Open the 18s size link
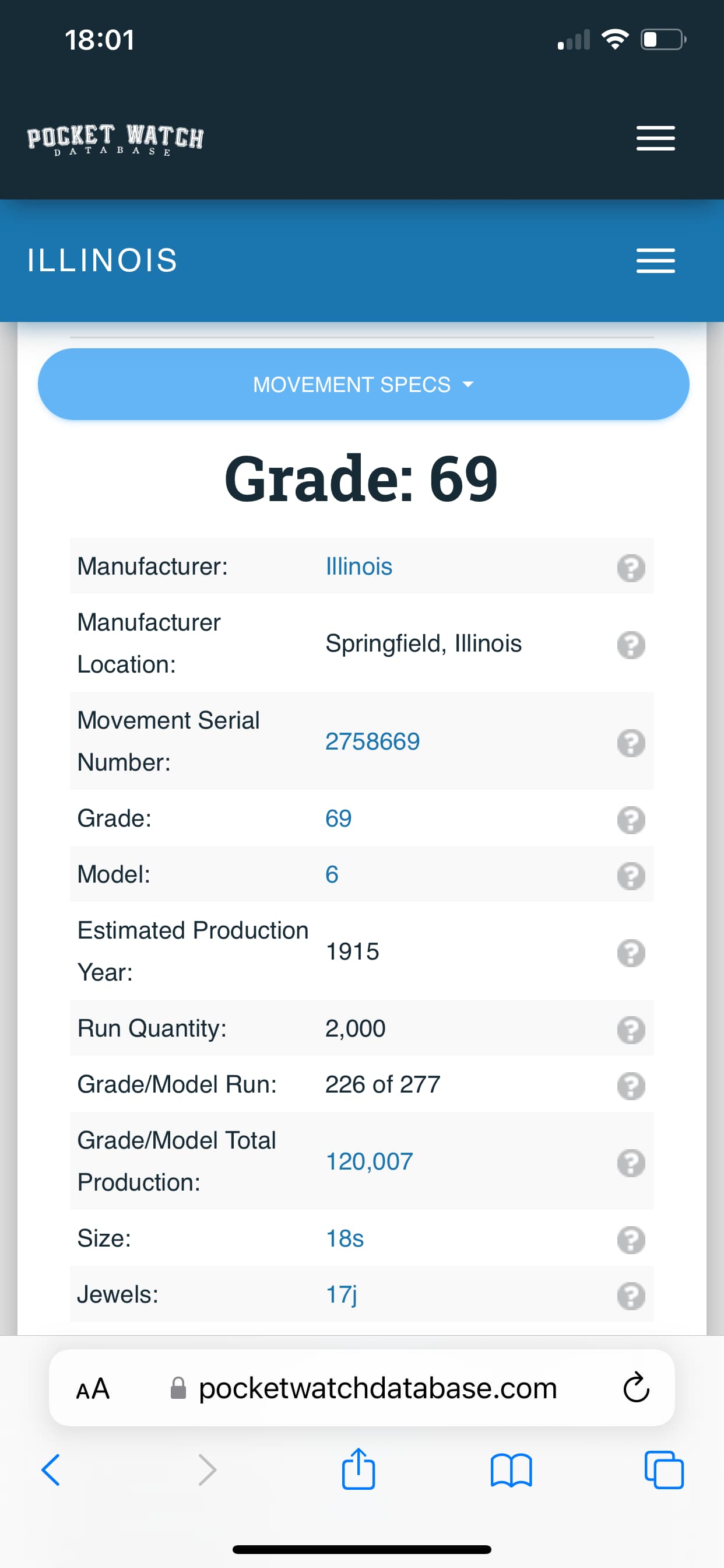This screenshot has height=1568, width=724. pos(345,1238)
